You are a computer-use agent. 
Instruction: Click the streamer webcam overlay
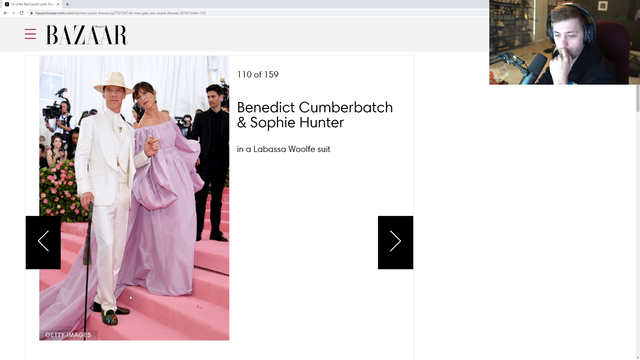[564, 42]
